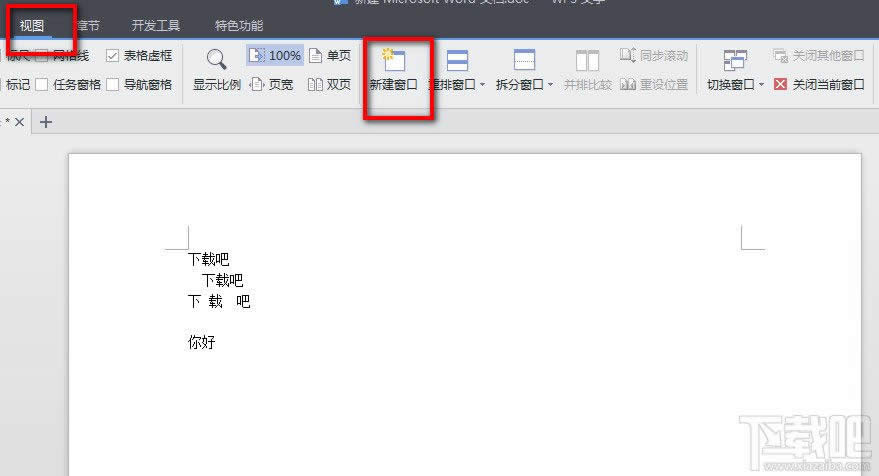Screen dimensions: 879x476
Task: Open the Special Features (特色功能) tab
Action: coord(239,25)
